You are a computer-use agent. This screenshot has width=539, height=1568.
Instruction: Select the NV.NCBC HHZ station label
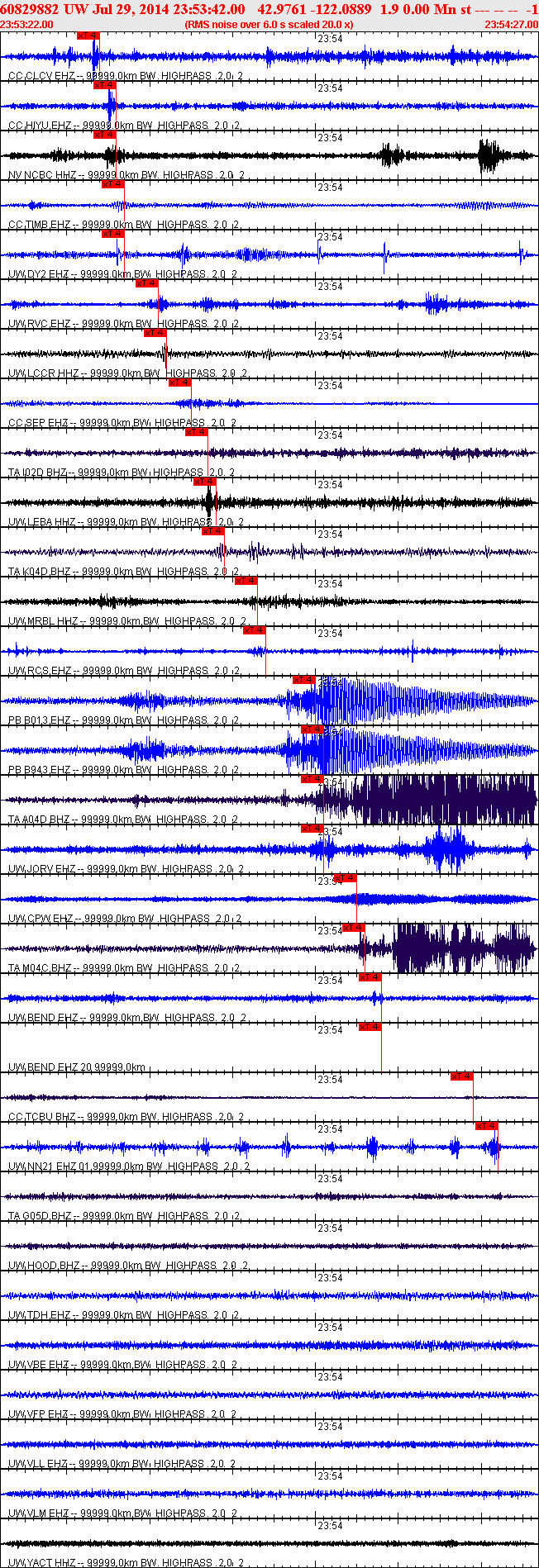126,175
